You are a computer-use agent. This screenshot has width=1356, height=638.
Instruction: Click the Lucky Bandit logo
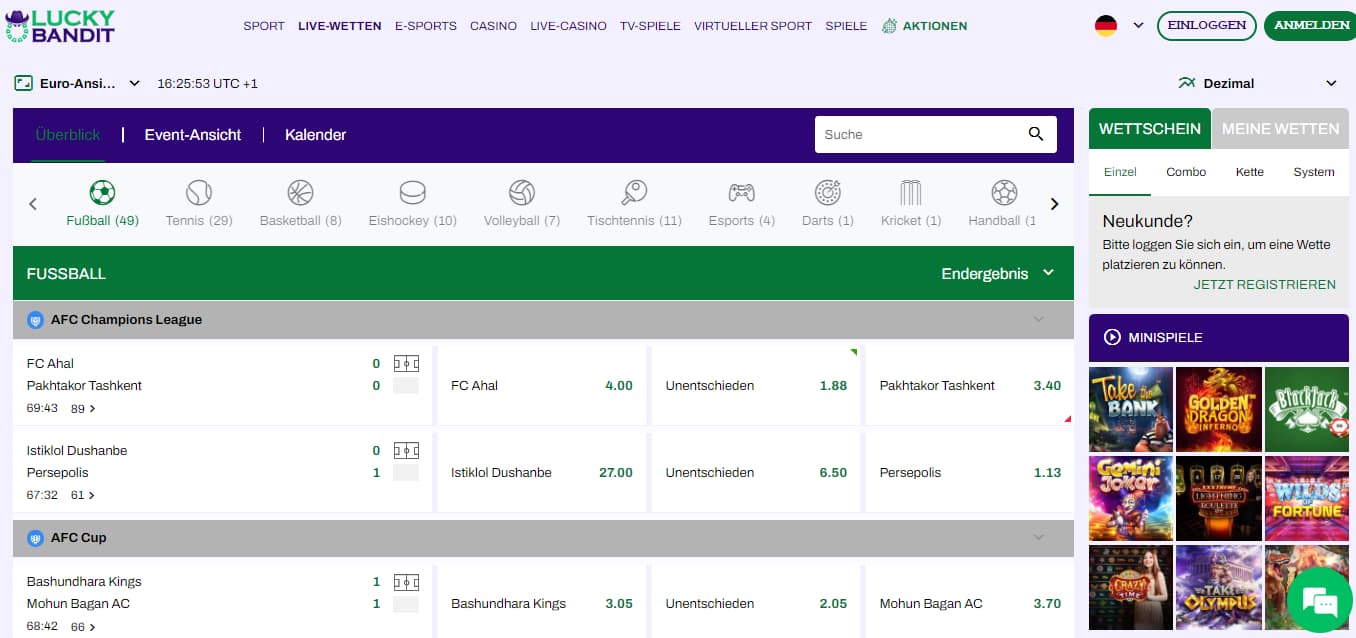point(59,26)
